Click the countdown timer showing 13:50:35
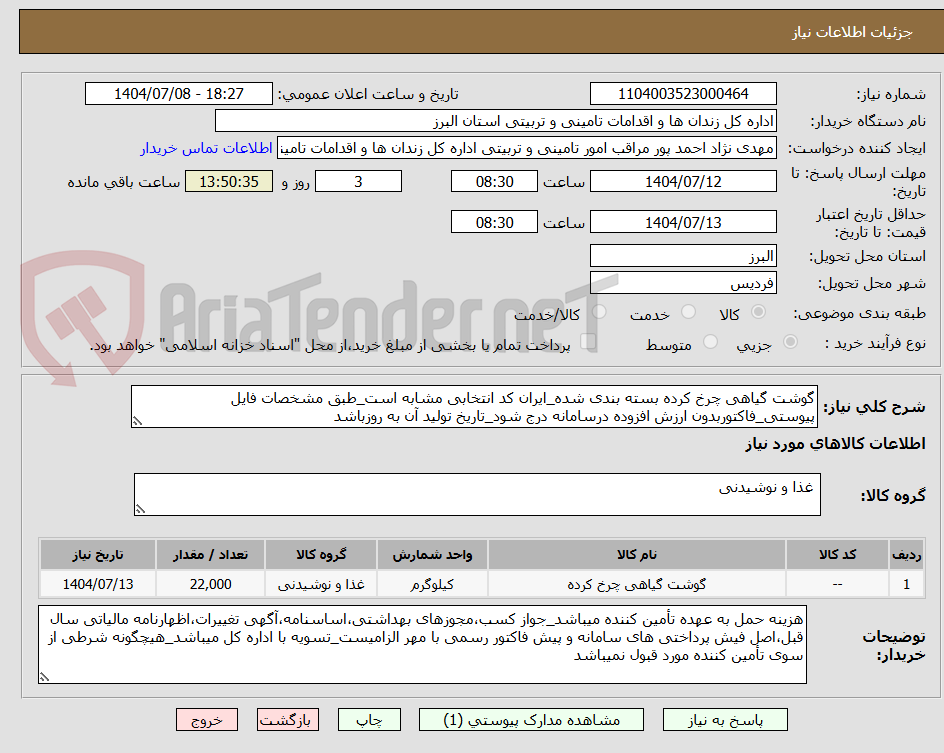Viewport: 944px width, 753px height. click(227, 181)
